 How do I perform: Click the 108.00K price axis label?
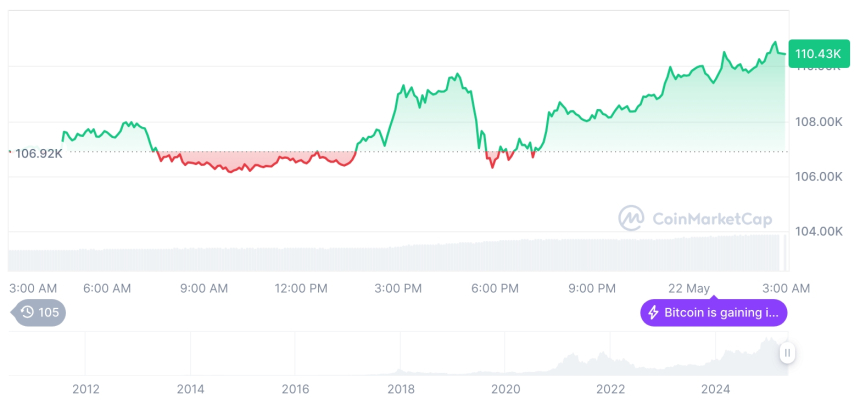click(x=817, y=122)
